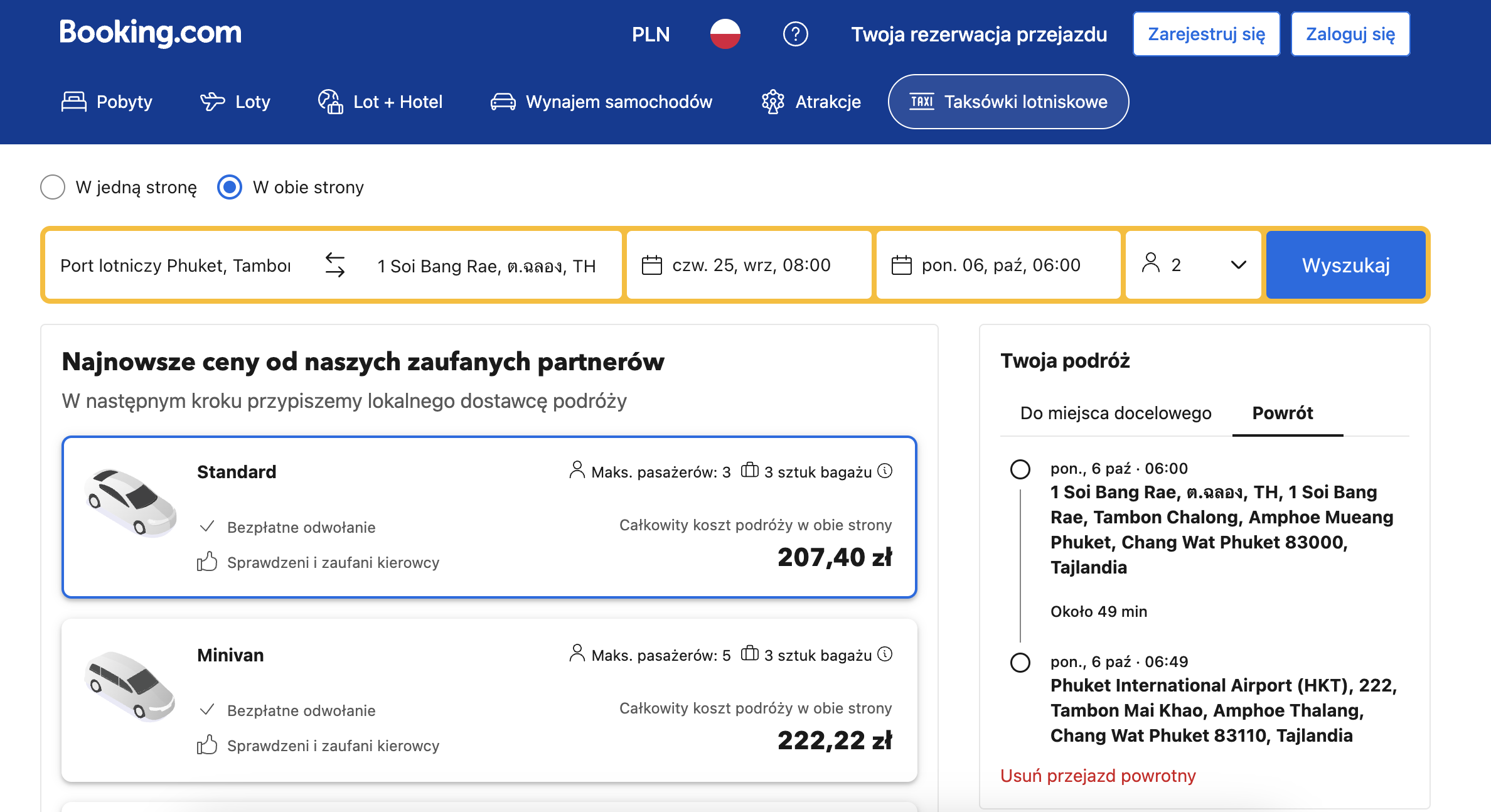Screen dimensions: 1491x812
Task: Click the Phuket International Airport (HKT) address
Action: click(1224, 710)
